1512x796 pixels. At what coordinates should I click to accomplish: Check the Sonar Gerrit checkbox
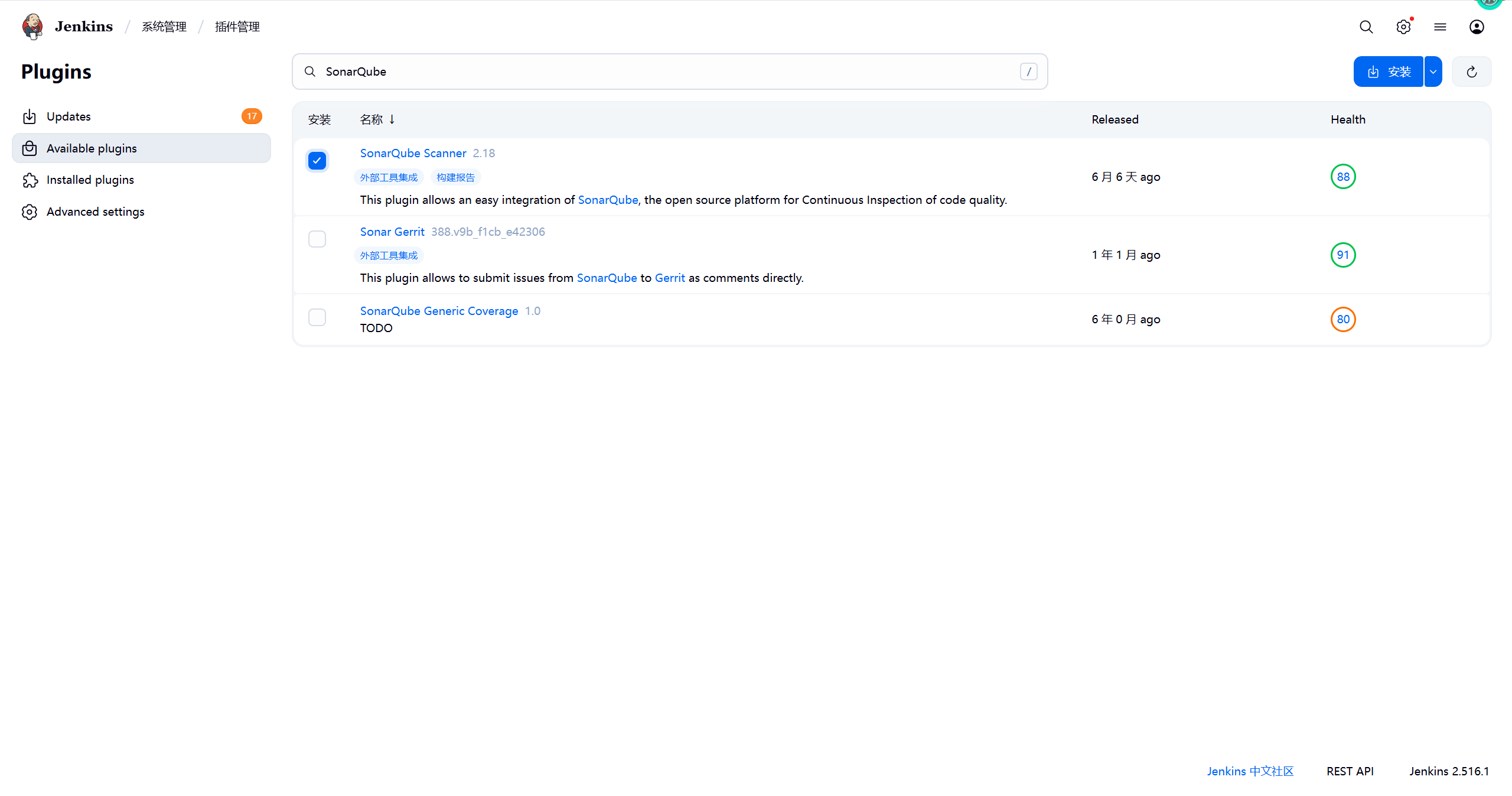(317, 239)
